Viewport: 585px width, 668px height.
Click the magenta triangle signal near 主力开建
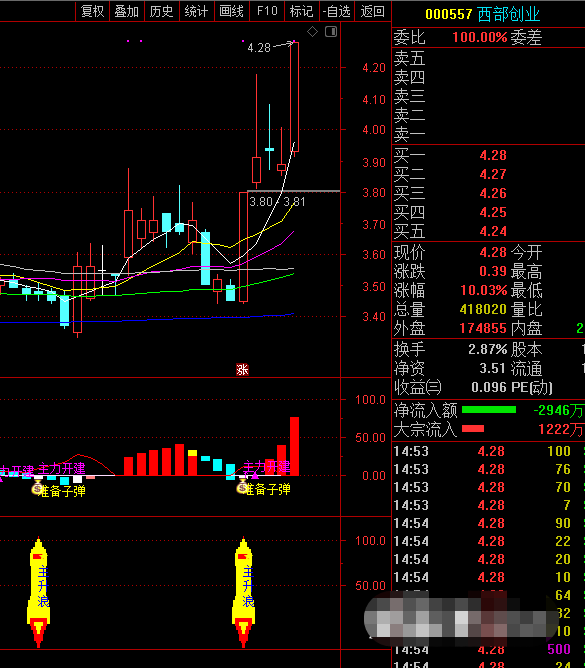pos(255,475)
